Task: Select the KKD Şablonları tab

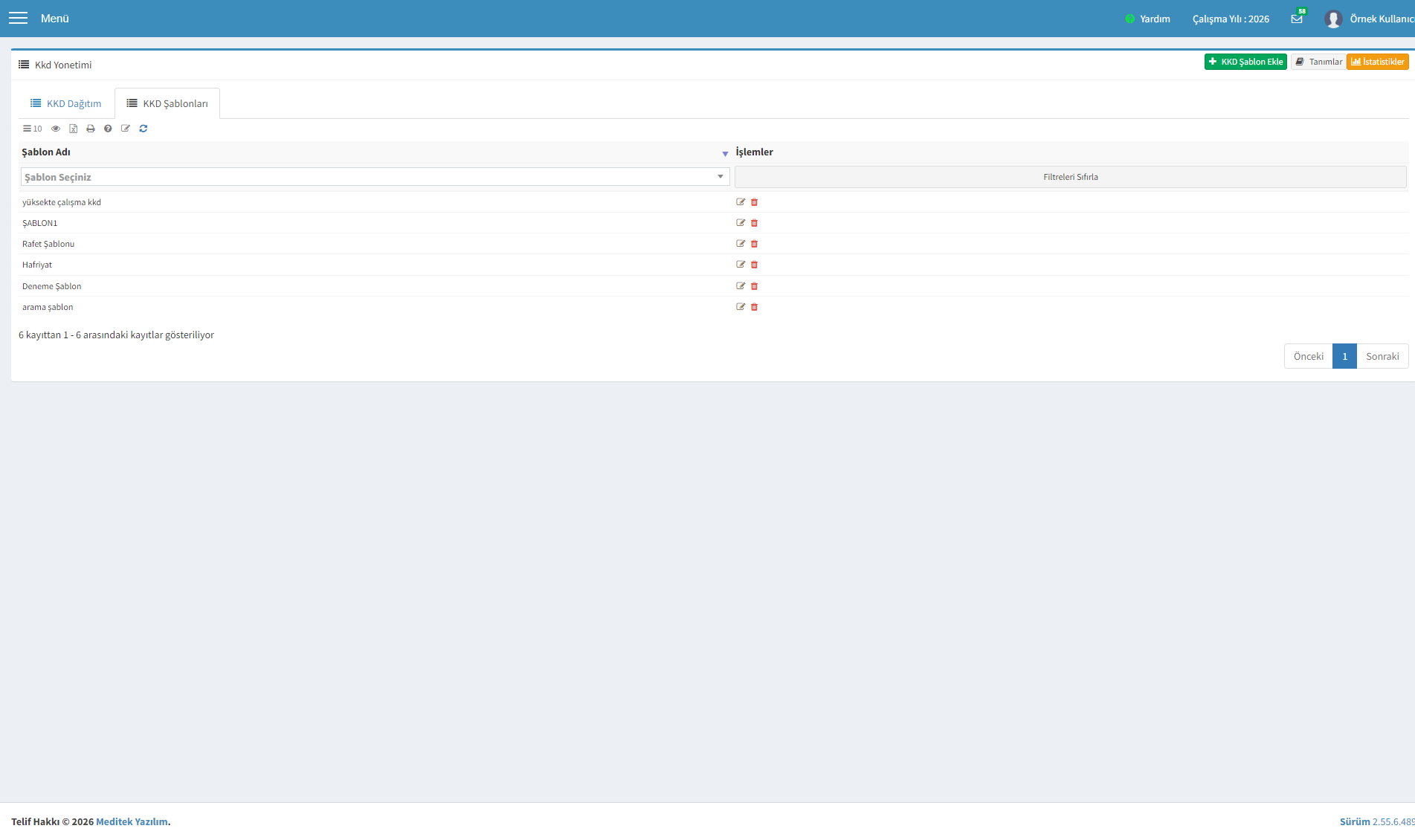Action: [x=167, y=103]
